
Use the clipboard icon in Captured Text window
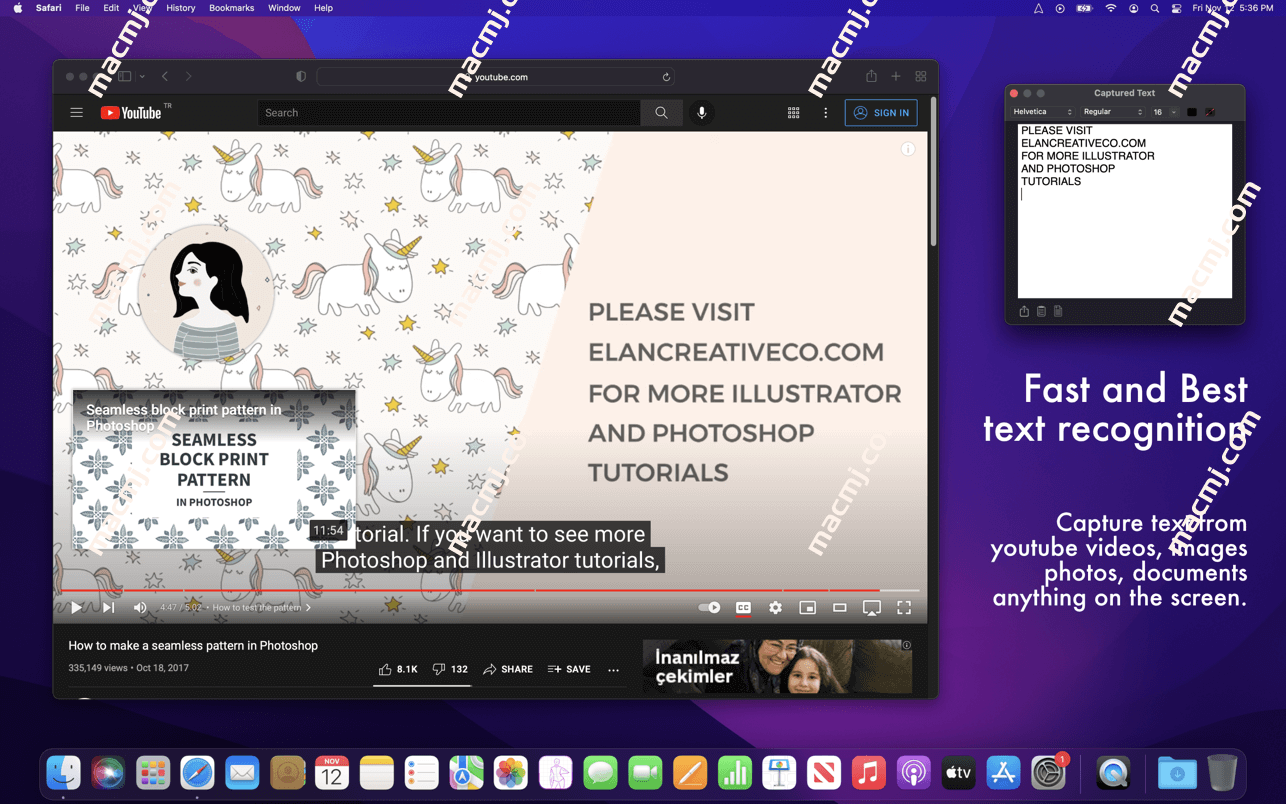[x=1041, y=312]
